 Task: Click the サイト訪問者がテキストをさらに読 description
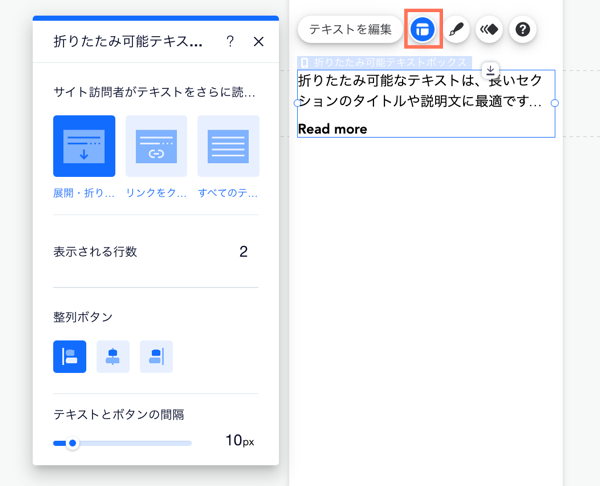click(154, 92)
